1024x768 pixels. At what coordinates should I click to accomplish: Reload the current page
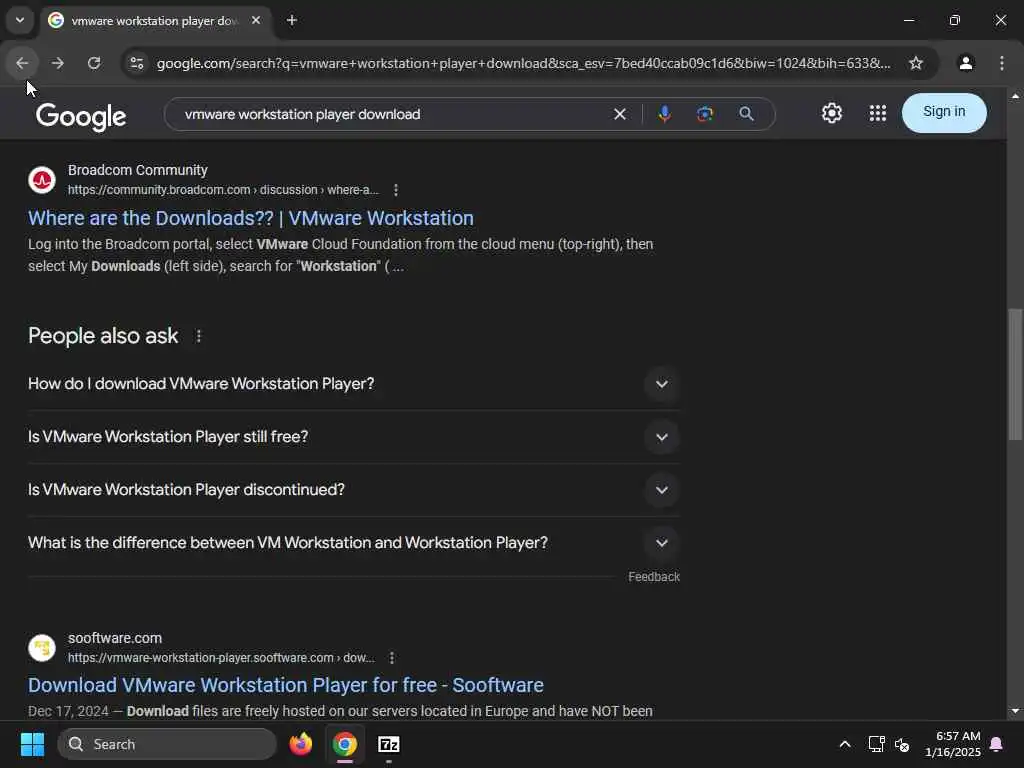coord(94,63)
